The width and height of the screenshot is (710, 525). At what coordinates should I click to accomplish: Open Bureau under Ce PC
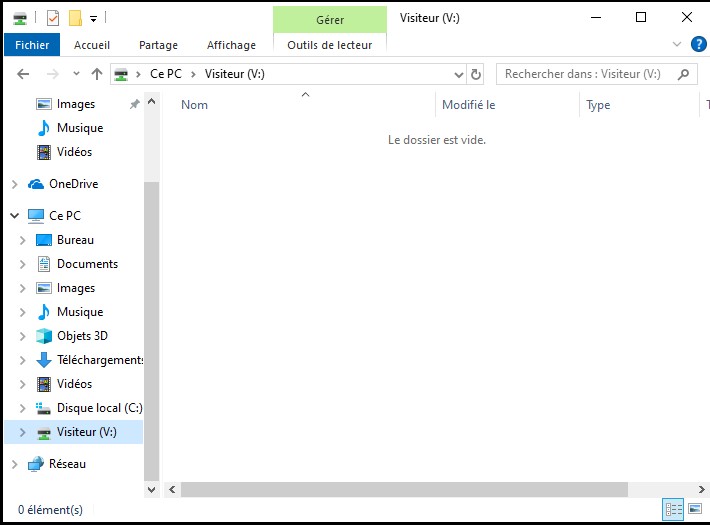click(76, 240)
